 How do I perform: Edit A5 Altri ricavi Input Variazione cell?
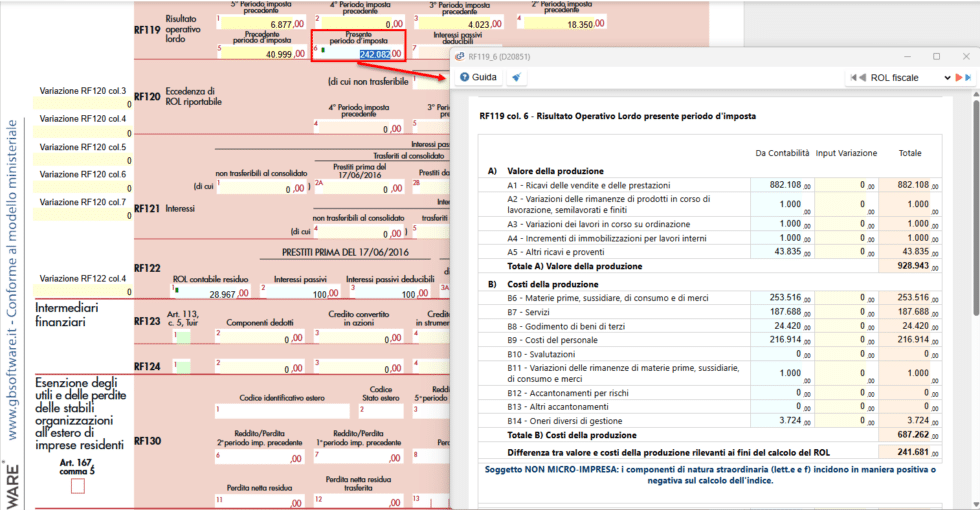[846, 252]
